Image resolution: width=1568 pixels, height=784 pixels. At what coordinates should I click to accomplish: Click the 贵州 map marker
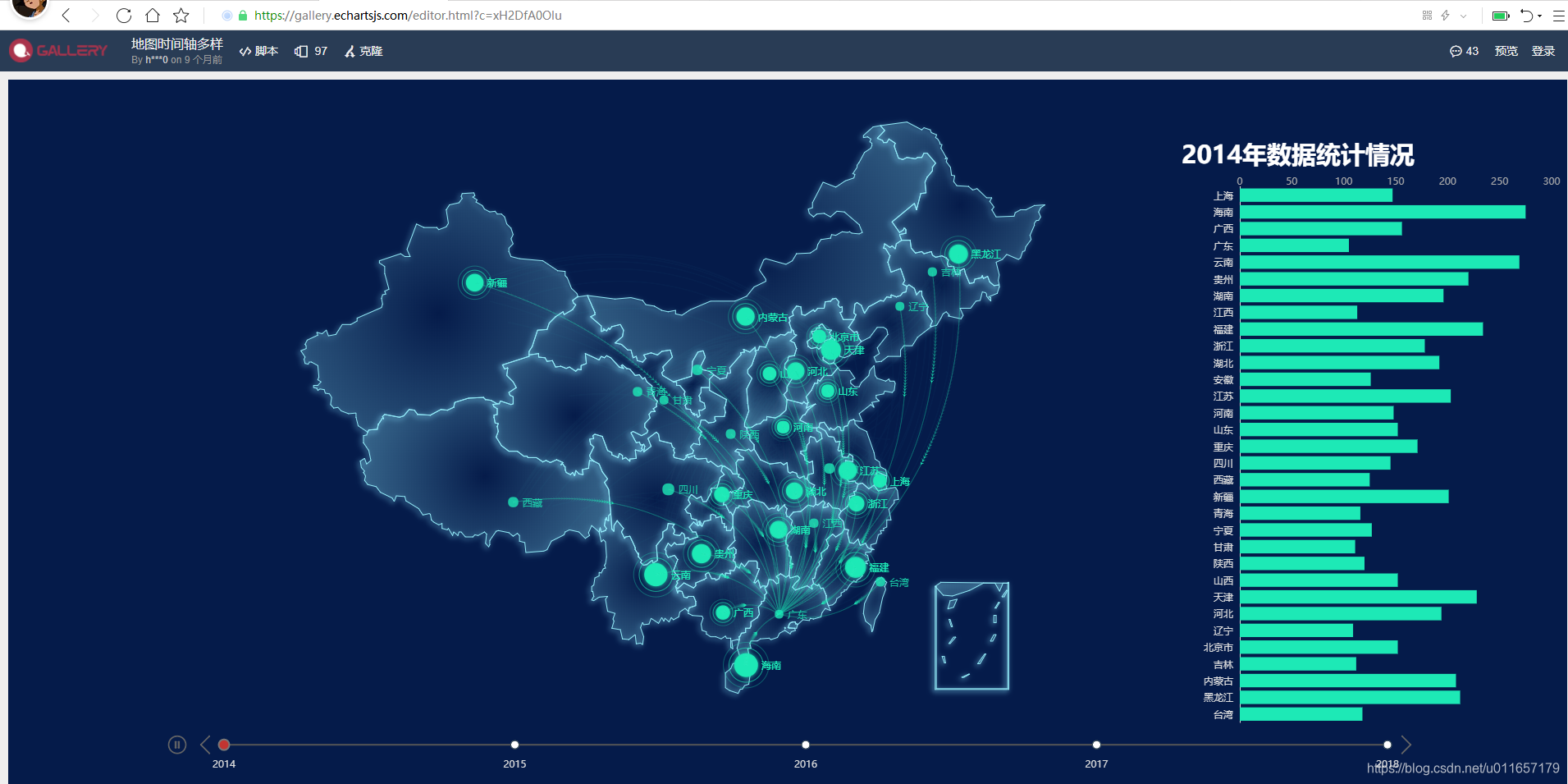pyautogui.click(x=701, y=554)
